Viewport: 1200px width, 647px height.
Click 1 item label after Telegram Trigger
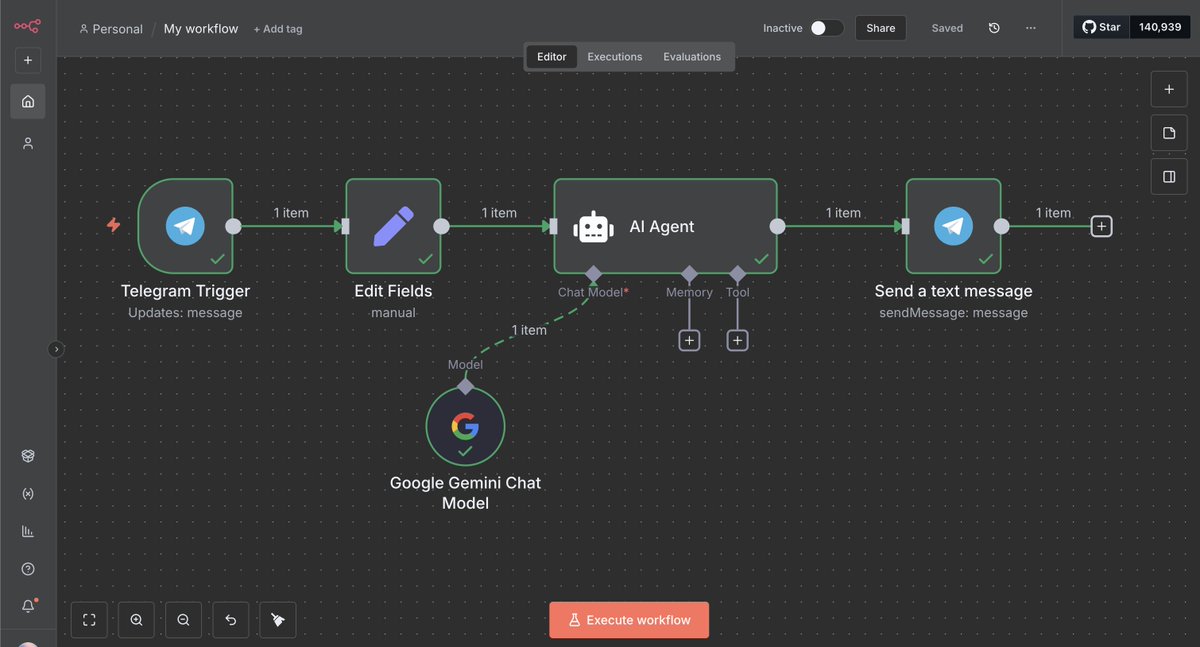(291, 213)
